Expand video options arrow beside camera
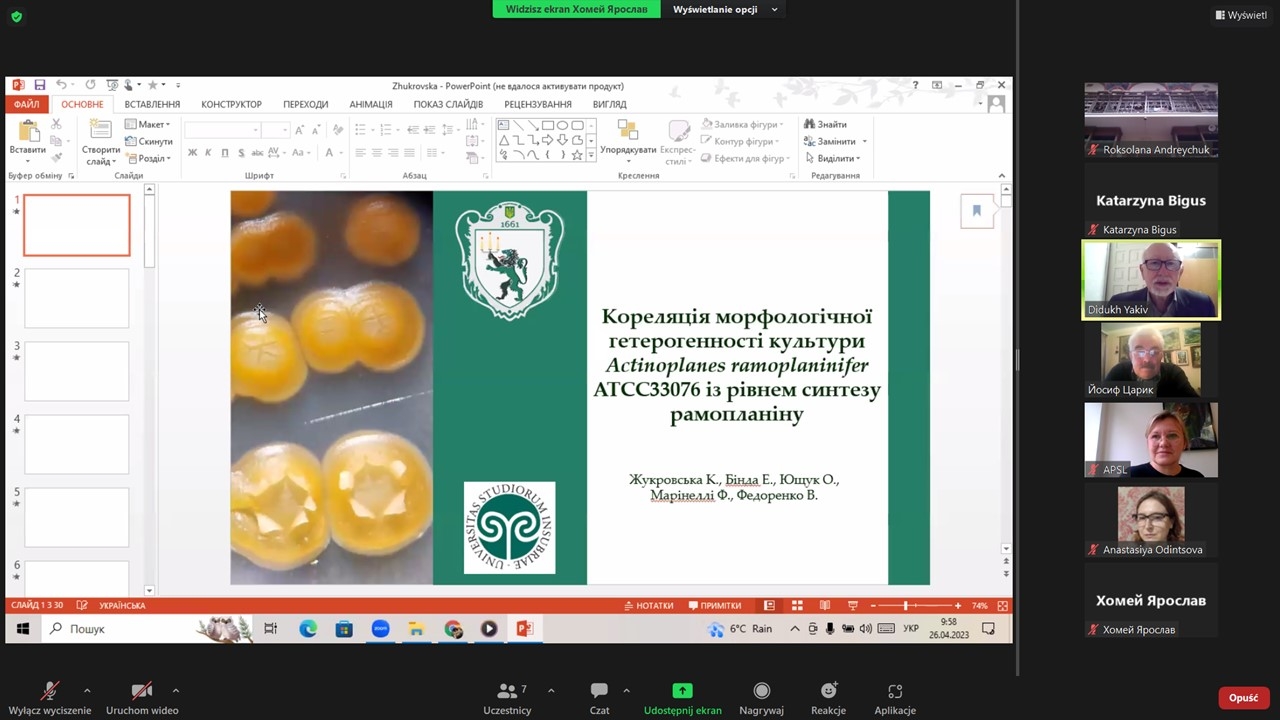The image size is (1280, 720). 176,690
